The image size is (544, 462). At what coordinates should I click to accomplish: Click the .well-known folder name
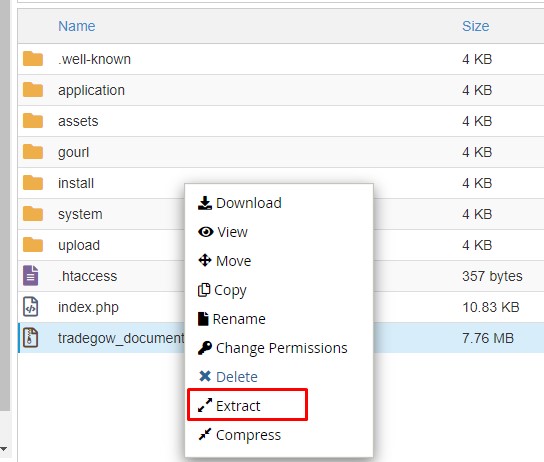tap(94, 59)
